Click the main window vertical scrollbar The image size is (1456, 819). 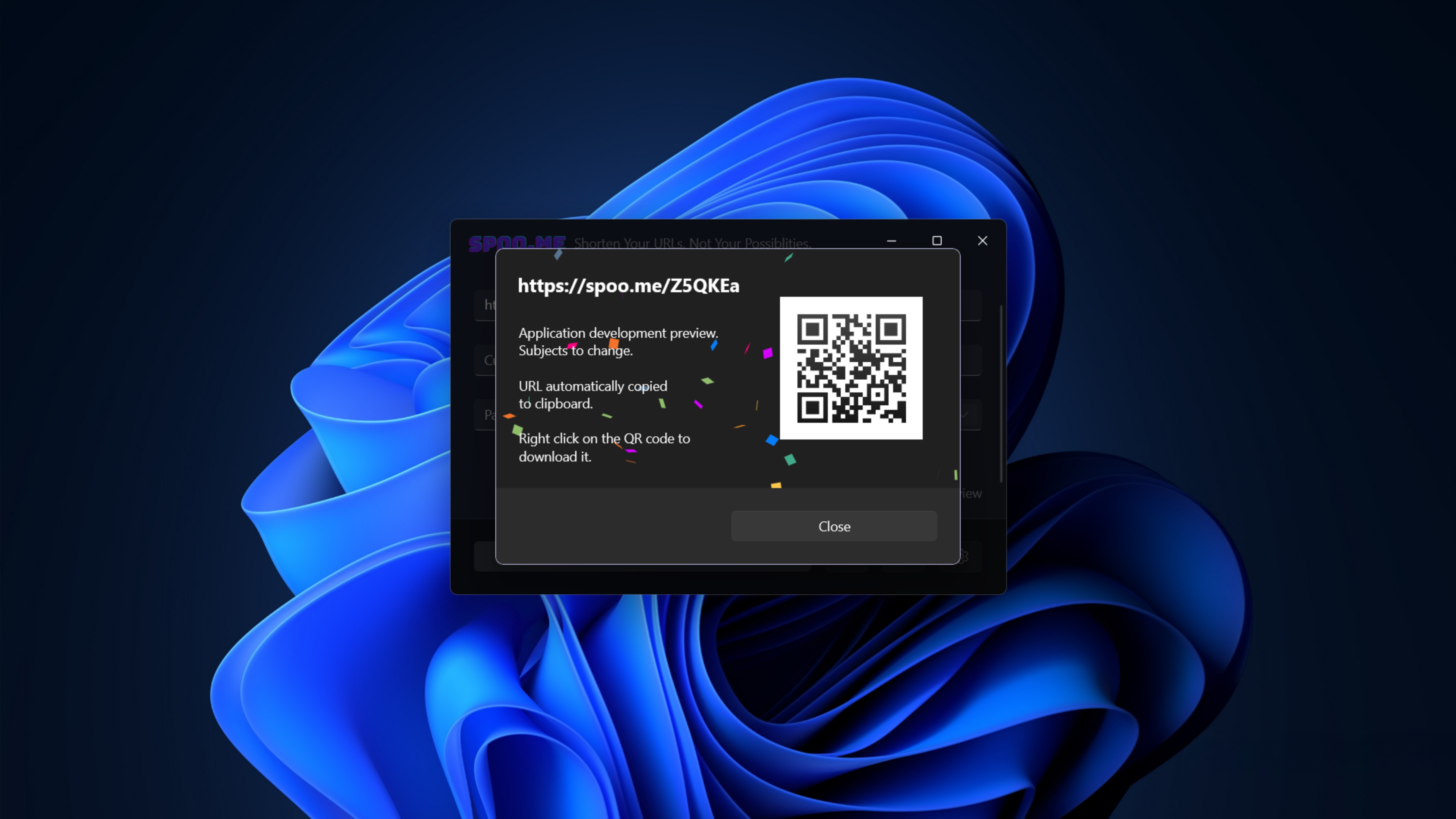[1001, 394]
